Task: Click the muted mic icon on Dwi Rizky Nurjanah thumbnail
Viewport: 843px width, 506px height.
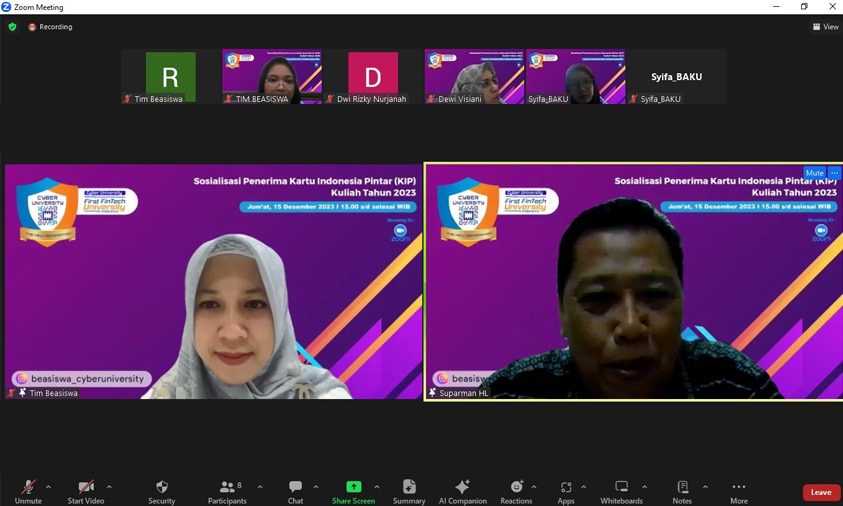Action: [330, 99]
